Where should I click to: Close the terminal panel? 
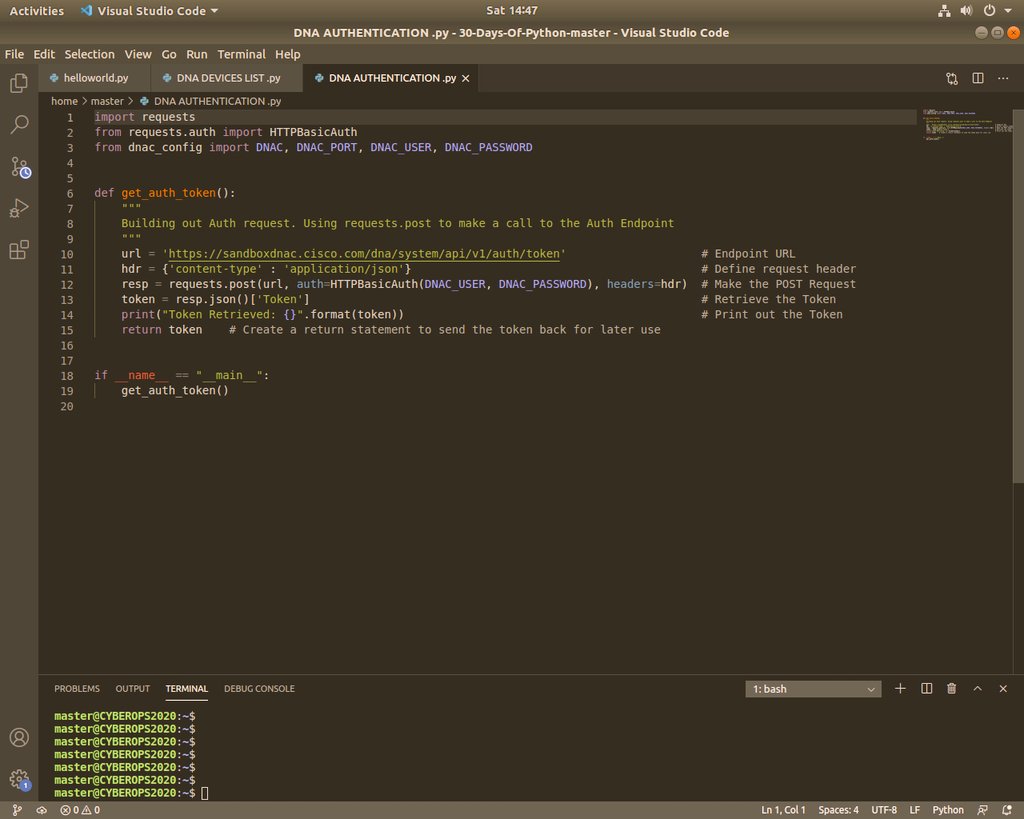[x=1003, y=688]
